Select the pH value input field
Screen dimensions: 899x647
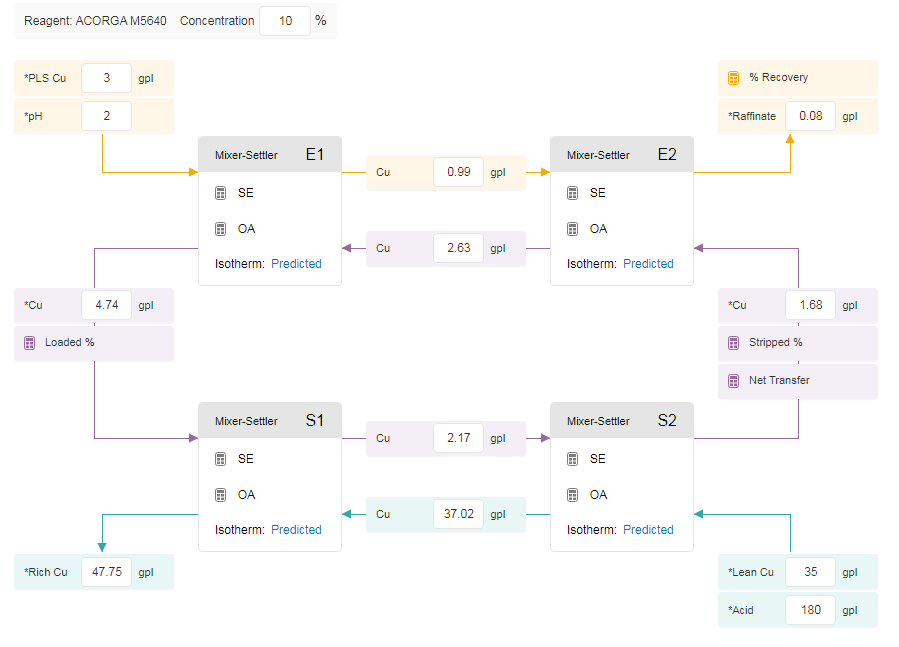(107, 116)
